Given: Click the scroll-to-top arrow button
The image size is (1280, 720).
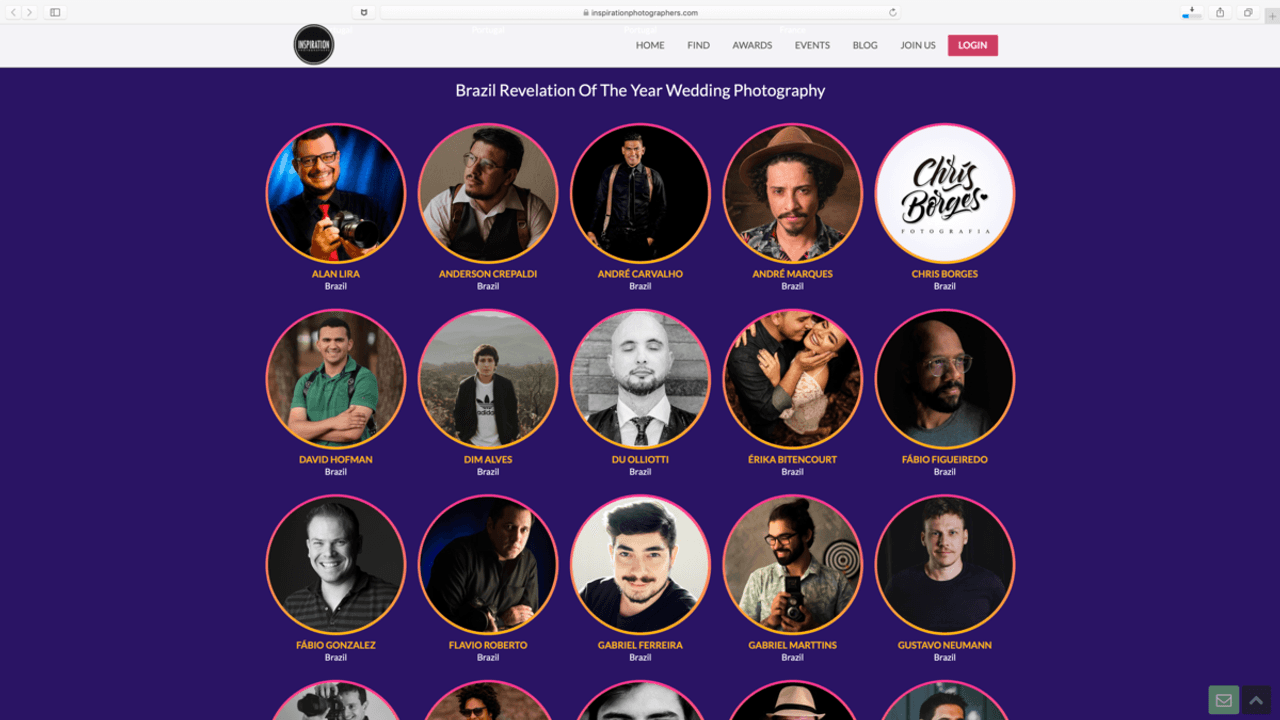Looking at the screenshot, I should click(1256, 700).
